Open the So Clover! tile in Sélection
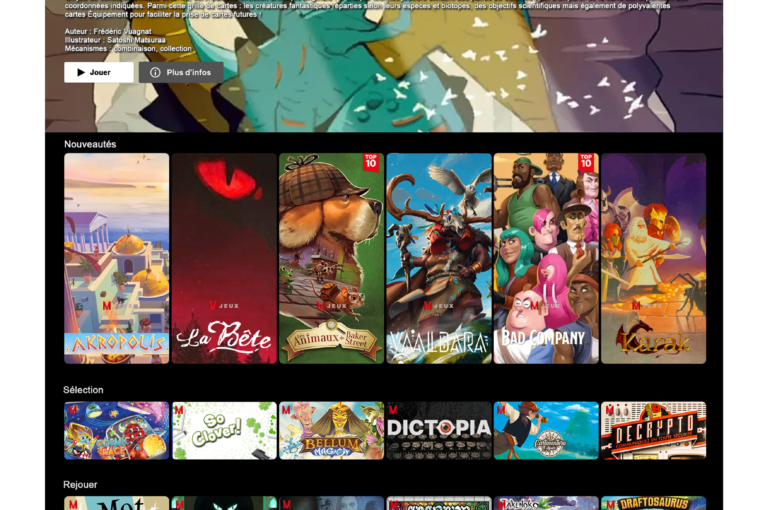This screenshot has width=765, height=510. tap(224, 431)
